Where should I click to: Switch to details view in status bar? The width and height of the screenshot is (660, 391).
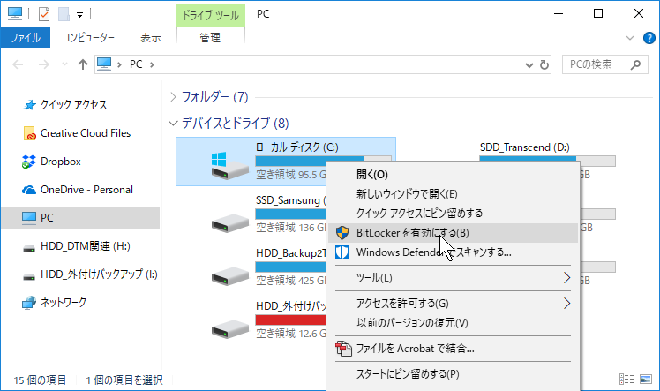point(626,379)
